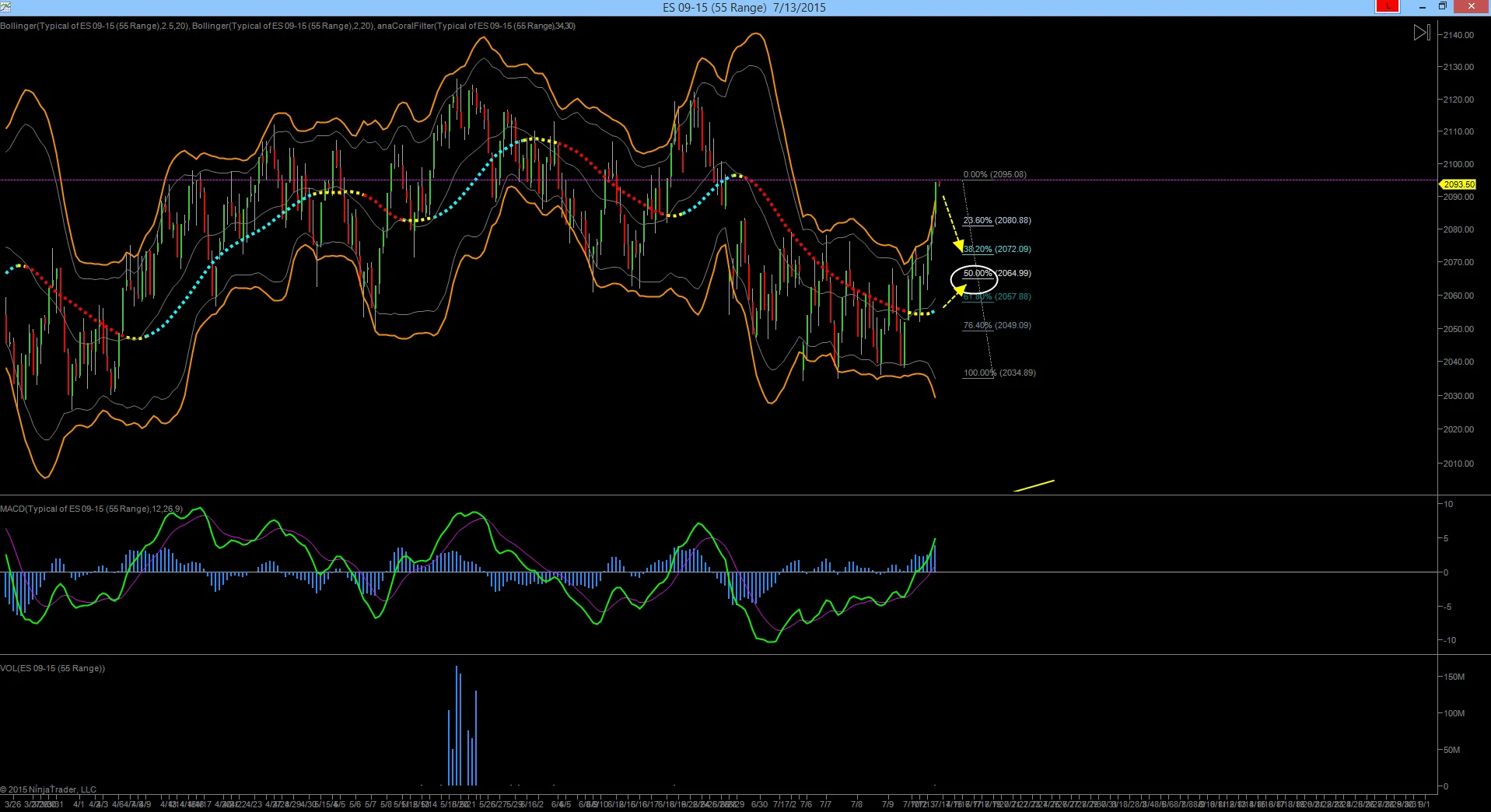The width and height of the screenshot is (1491, 812).
Task: Click the 50M volume axis label
Action: point(1451,750)
